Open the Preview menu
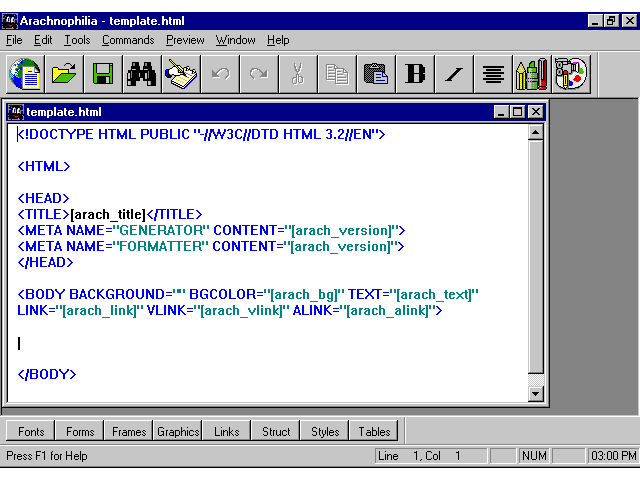The width and height of the screenshot is (640, 480). pos(185,40)
